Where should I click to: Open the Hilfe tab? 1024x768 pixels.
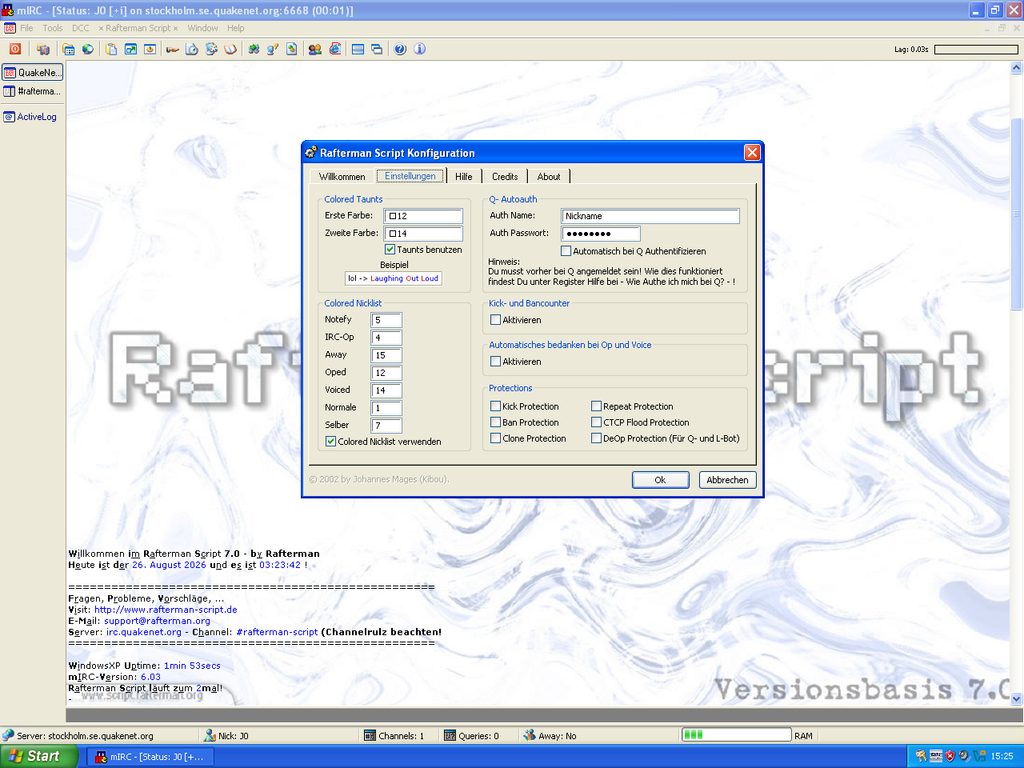(x=464, y=176)
